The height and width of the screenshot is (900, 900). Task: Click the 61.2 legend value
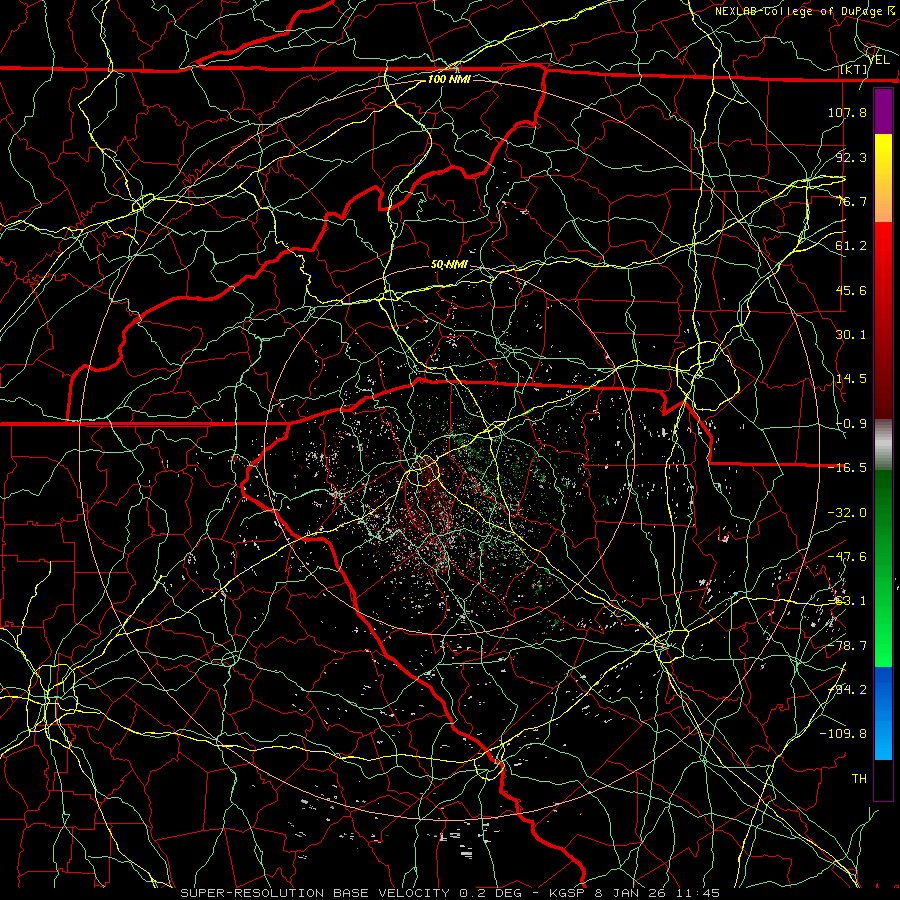point(851,246)
